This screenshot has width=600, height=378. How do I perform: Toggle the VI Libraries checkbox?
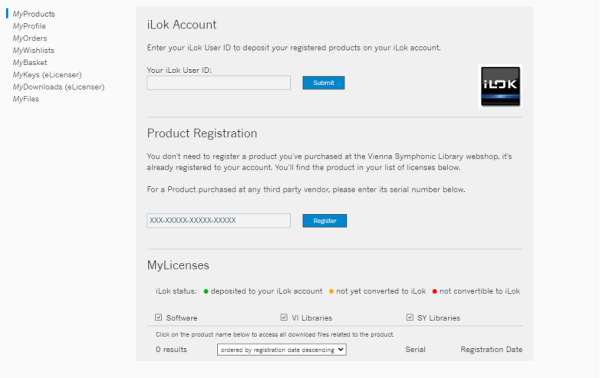(284, 317)
